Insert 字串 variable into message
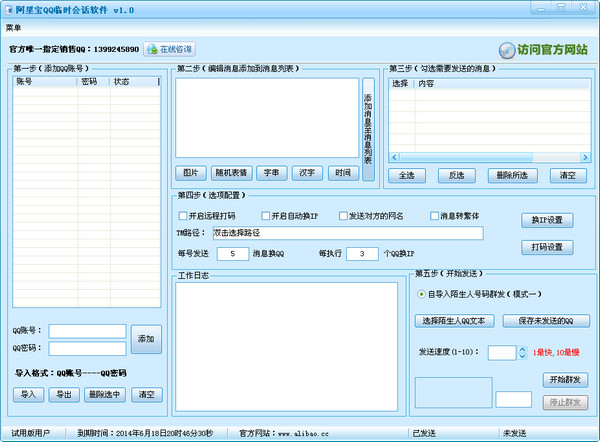Screen dimensions: 600x442 (271, 173)
